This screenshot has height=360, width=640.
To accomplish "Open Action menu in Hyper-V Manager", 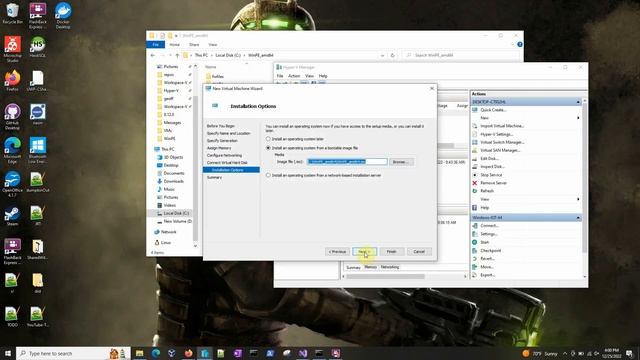I will pyautogui.click(x=294, y=76).
